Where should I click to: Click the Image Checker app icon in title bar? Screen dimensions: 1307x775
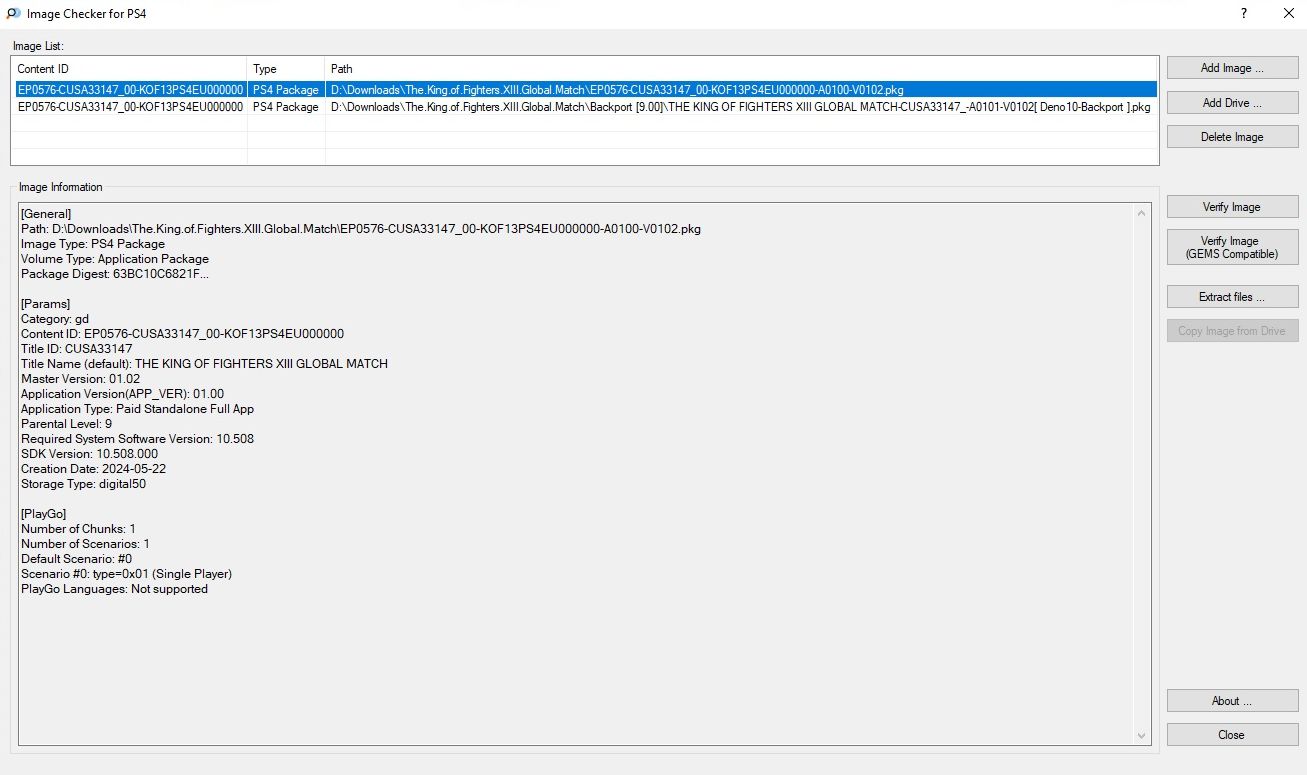tap(14, 14)
